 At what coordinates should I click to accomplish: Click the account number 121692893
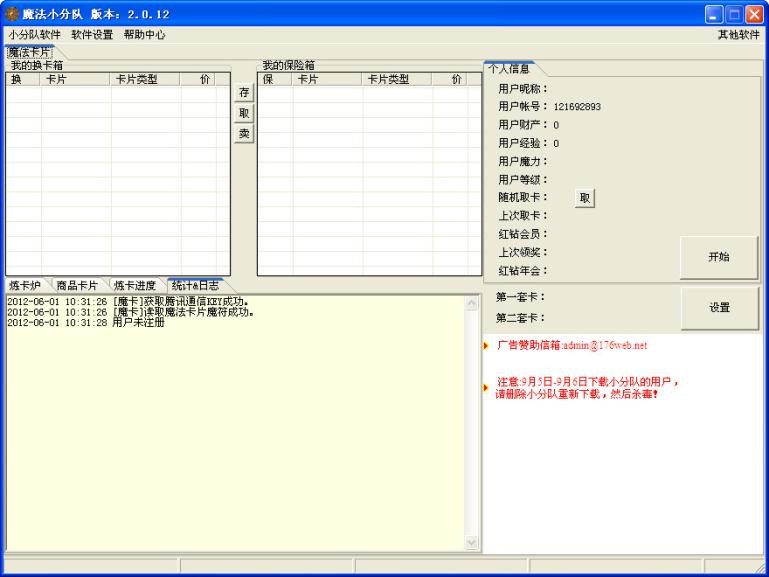577,107
